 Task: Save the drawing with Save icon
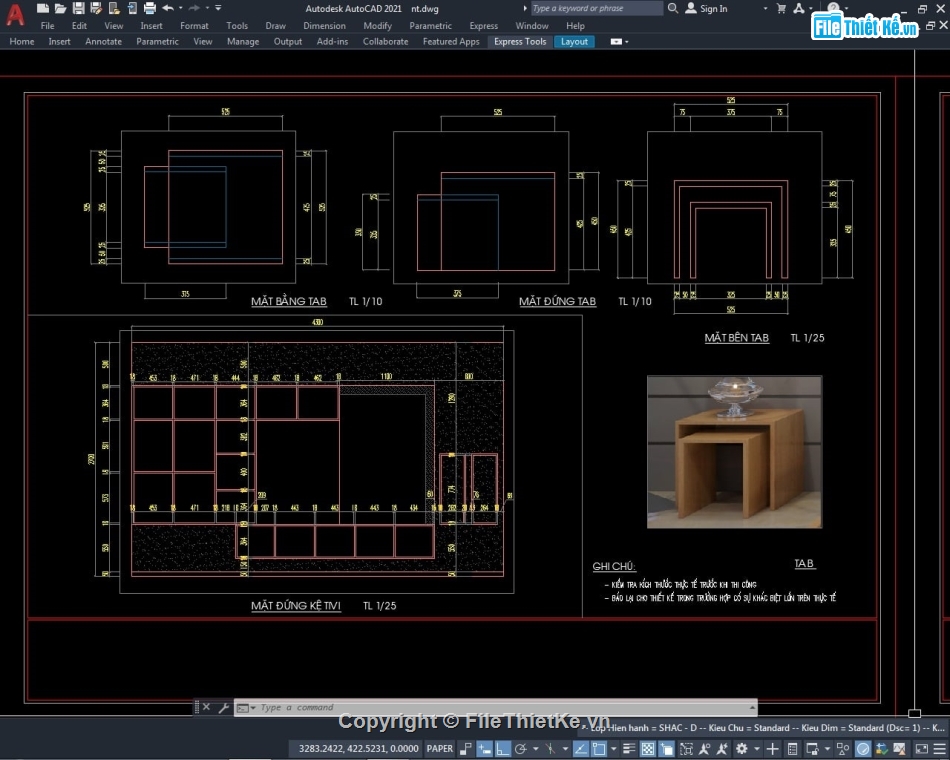(x=78, y=8)
